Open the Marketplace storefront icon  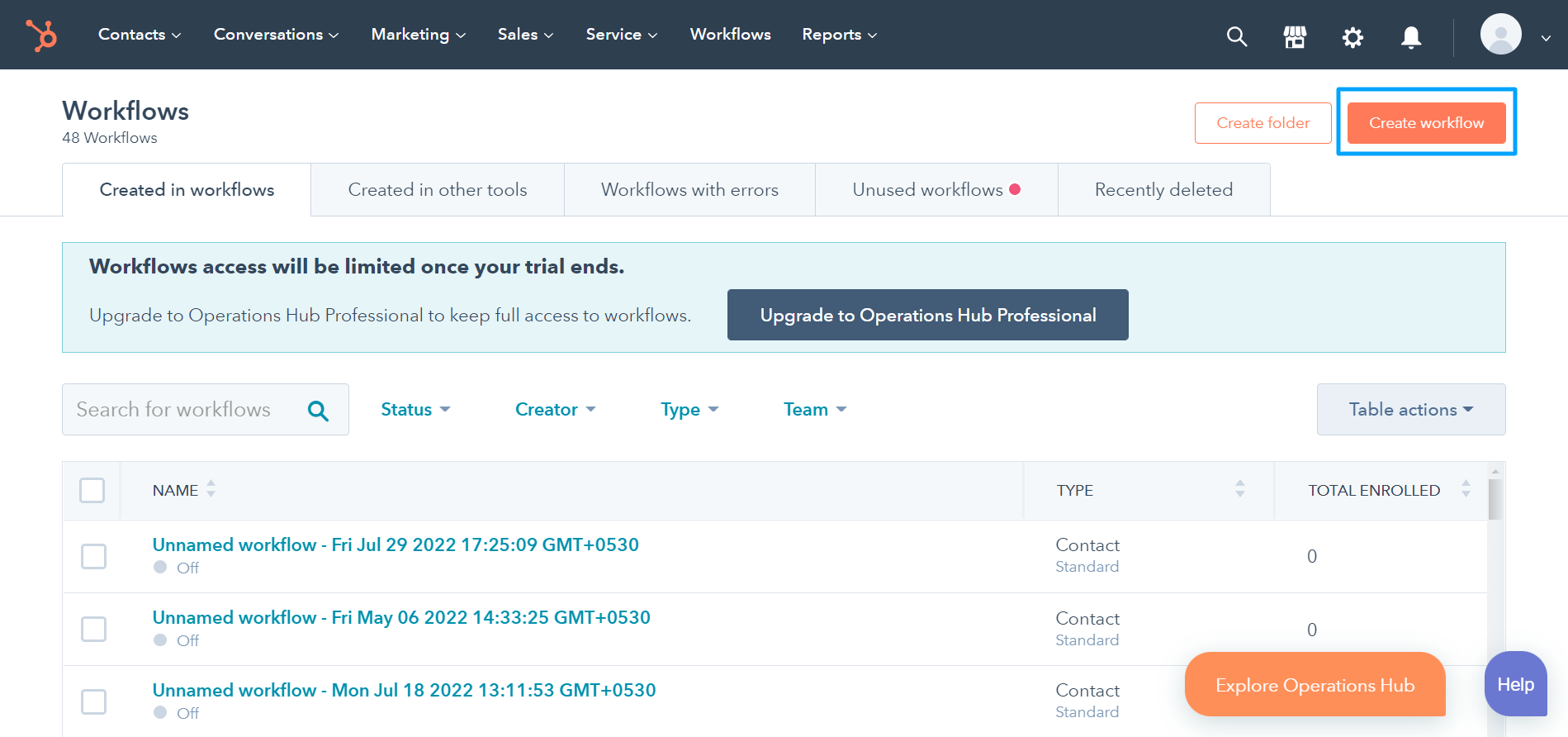(x=1295, y=36)
